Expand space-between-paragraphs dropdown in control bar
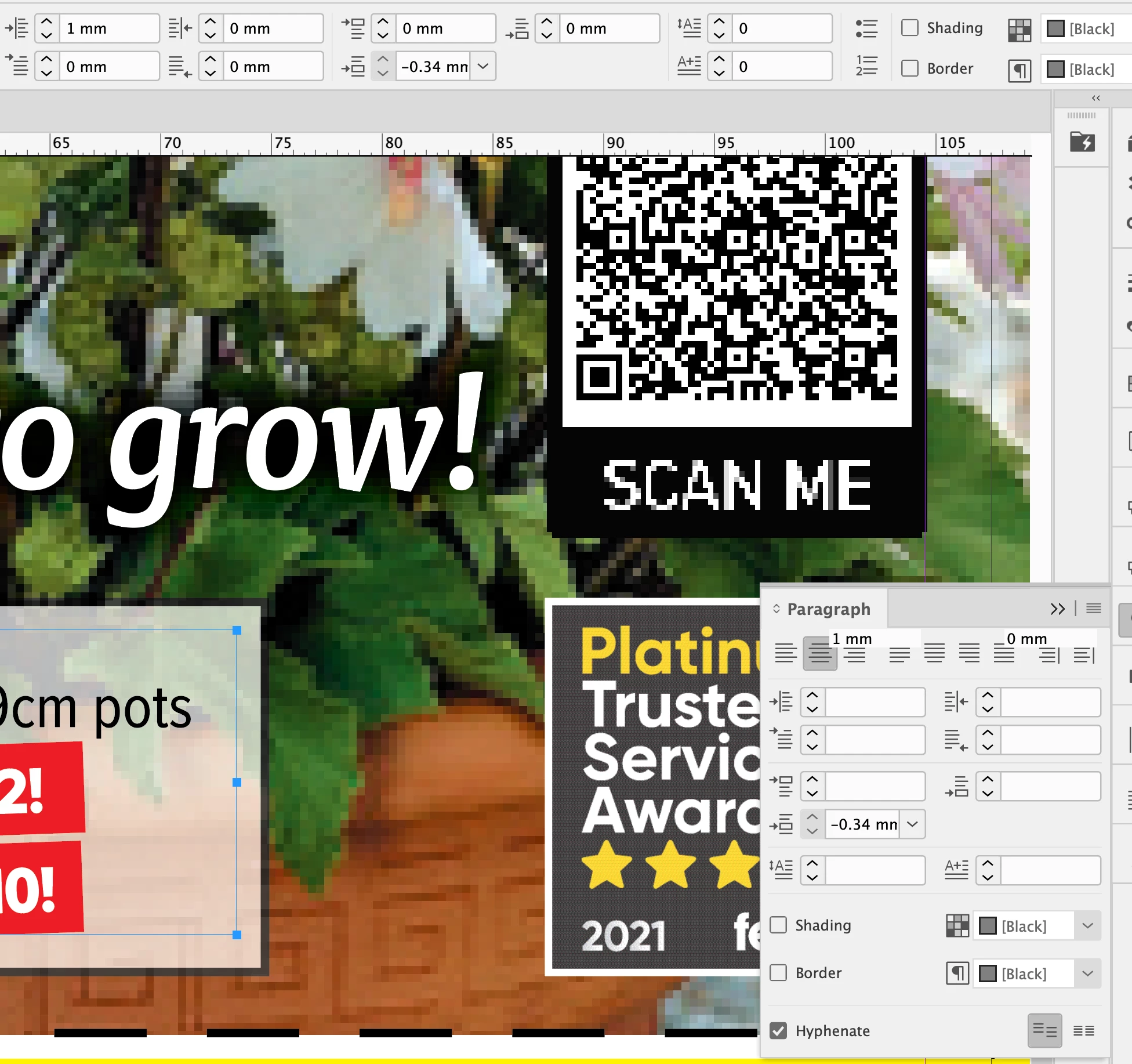The width and height of the screenshot is (1132, 1064). click(x=483, y=66)
